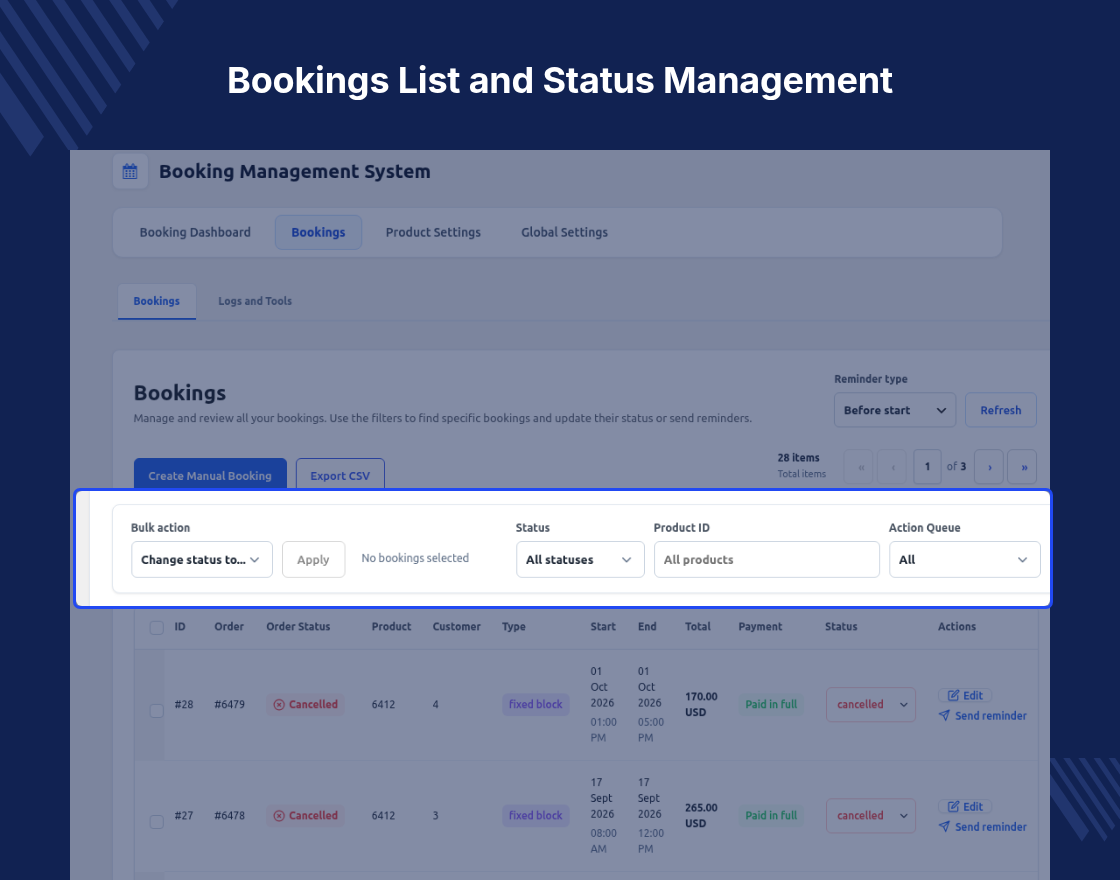1120x880 pixels.
Task: Click the Product ID 'All products' input field
Action: [x=766, y=559]
